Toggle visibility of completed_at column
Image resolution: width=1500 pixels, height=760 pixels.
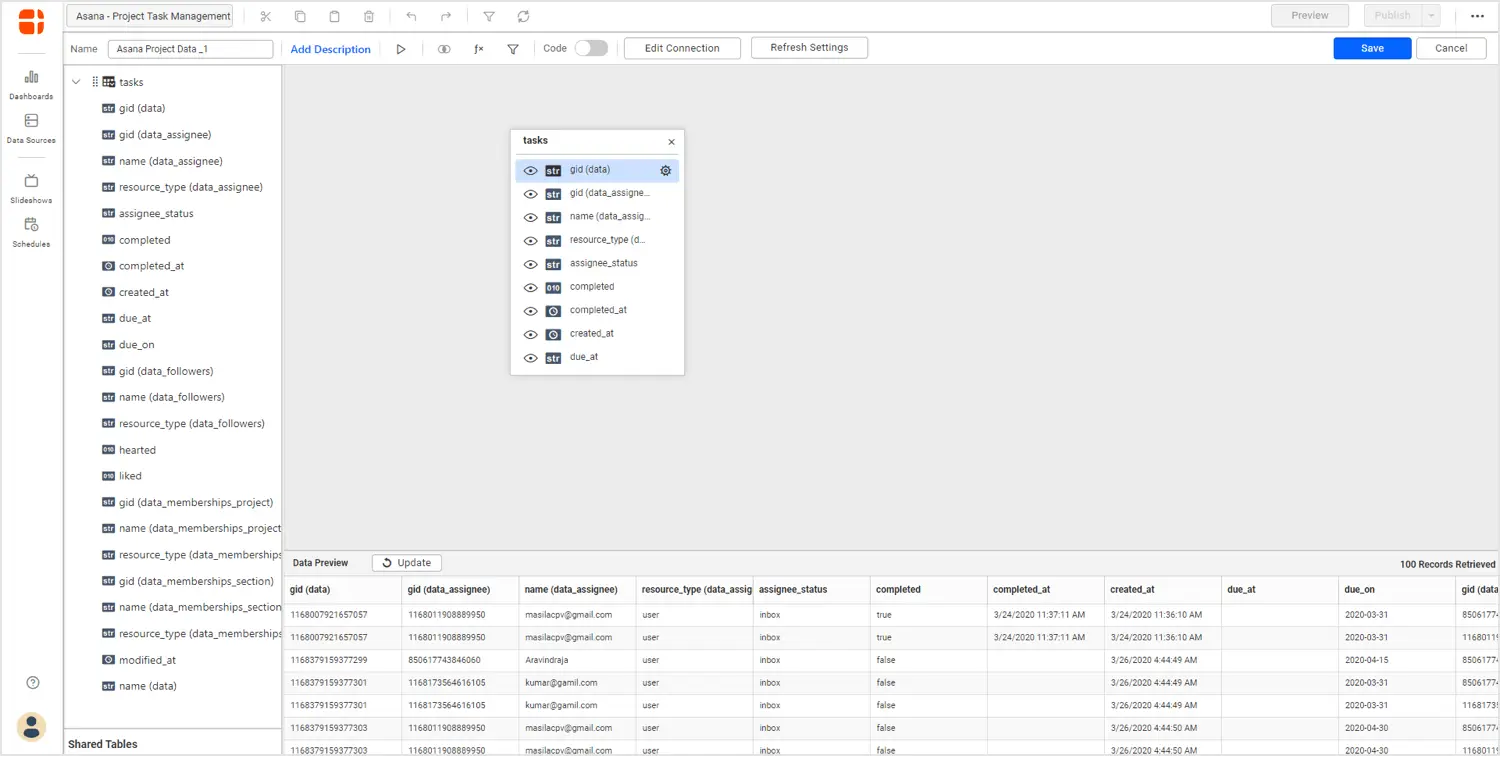pyautogui.click(x=531, y=311)
